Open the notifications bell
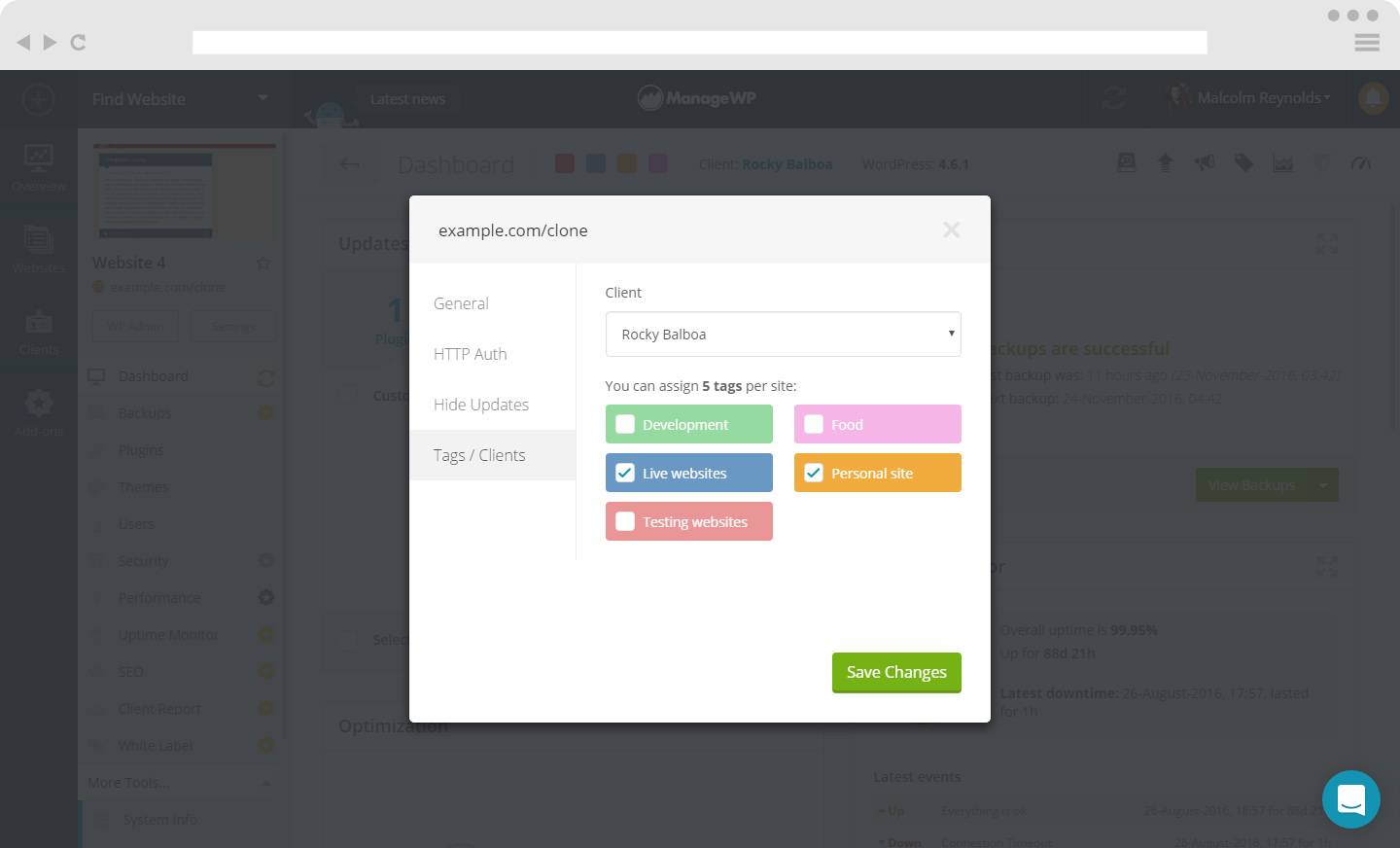This screenshot has width=1400, height=848. [x=1373, y=98]
